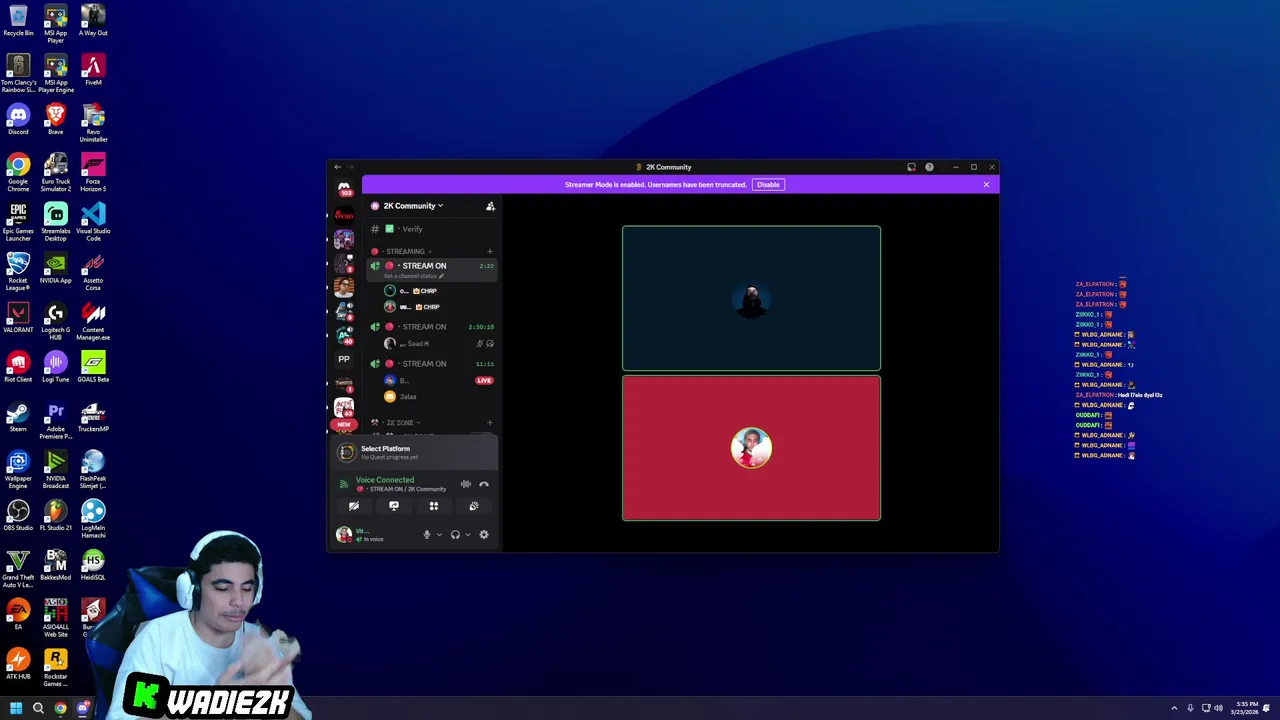The width and height of the screenshot is (1280, 720).
Task: Open taskbar Search
Action: coord(38,709)
